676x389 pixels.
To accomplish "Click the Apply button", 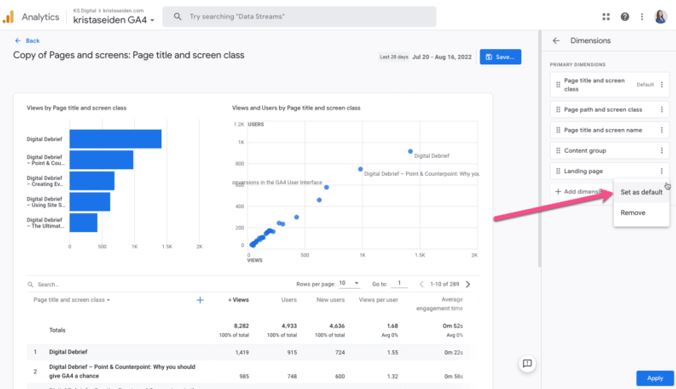I will coord(655,378).
